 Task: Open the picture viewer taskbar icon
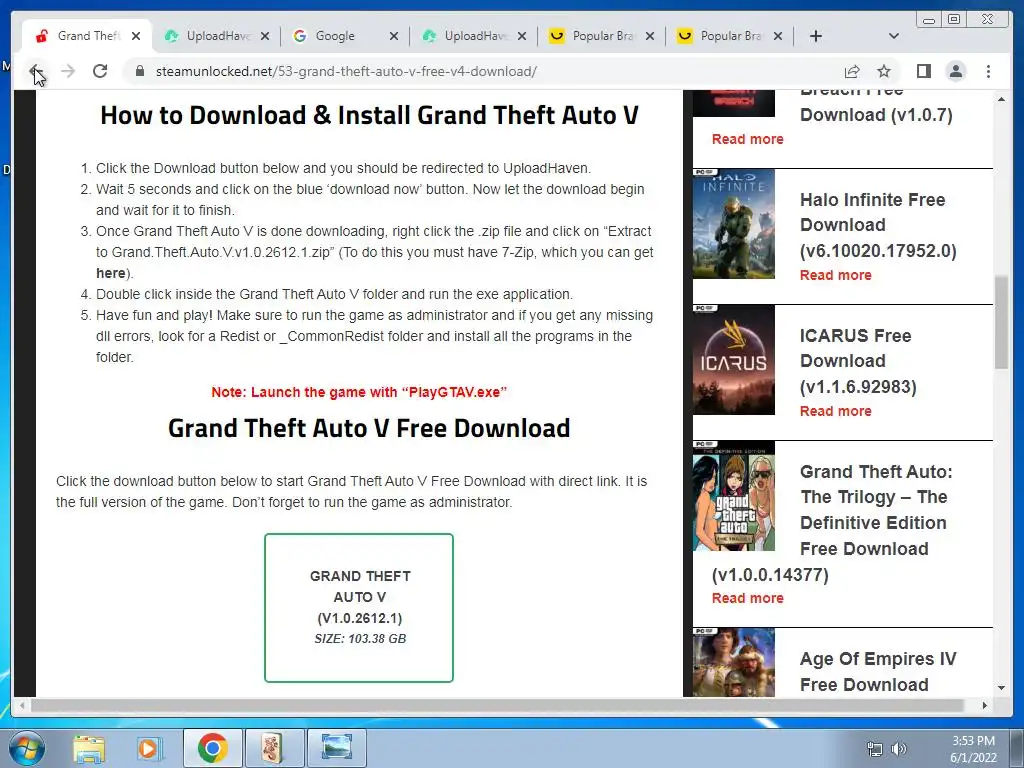336,748
